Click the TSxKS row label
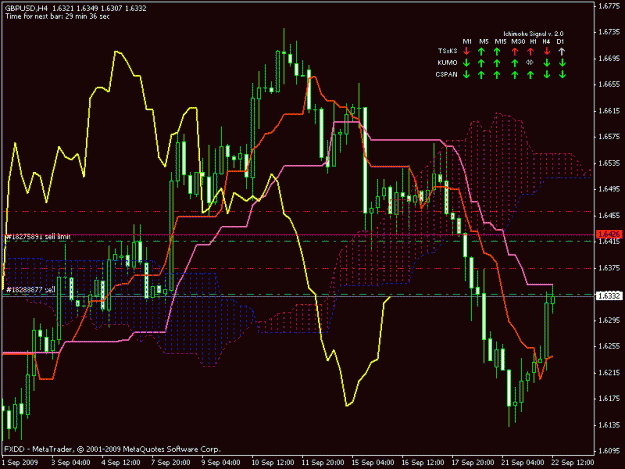625x469 pixels. pos(448,51)
